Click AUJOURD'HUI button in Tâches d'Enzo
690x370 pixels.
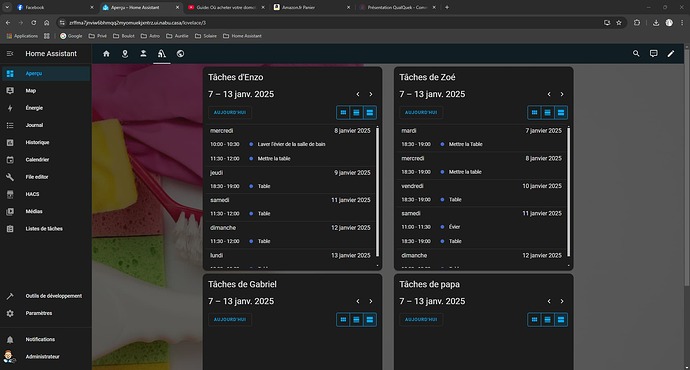tap(230, 113)
